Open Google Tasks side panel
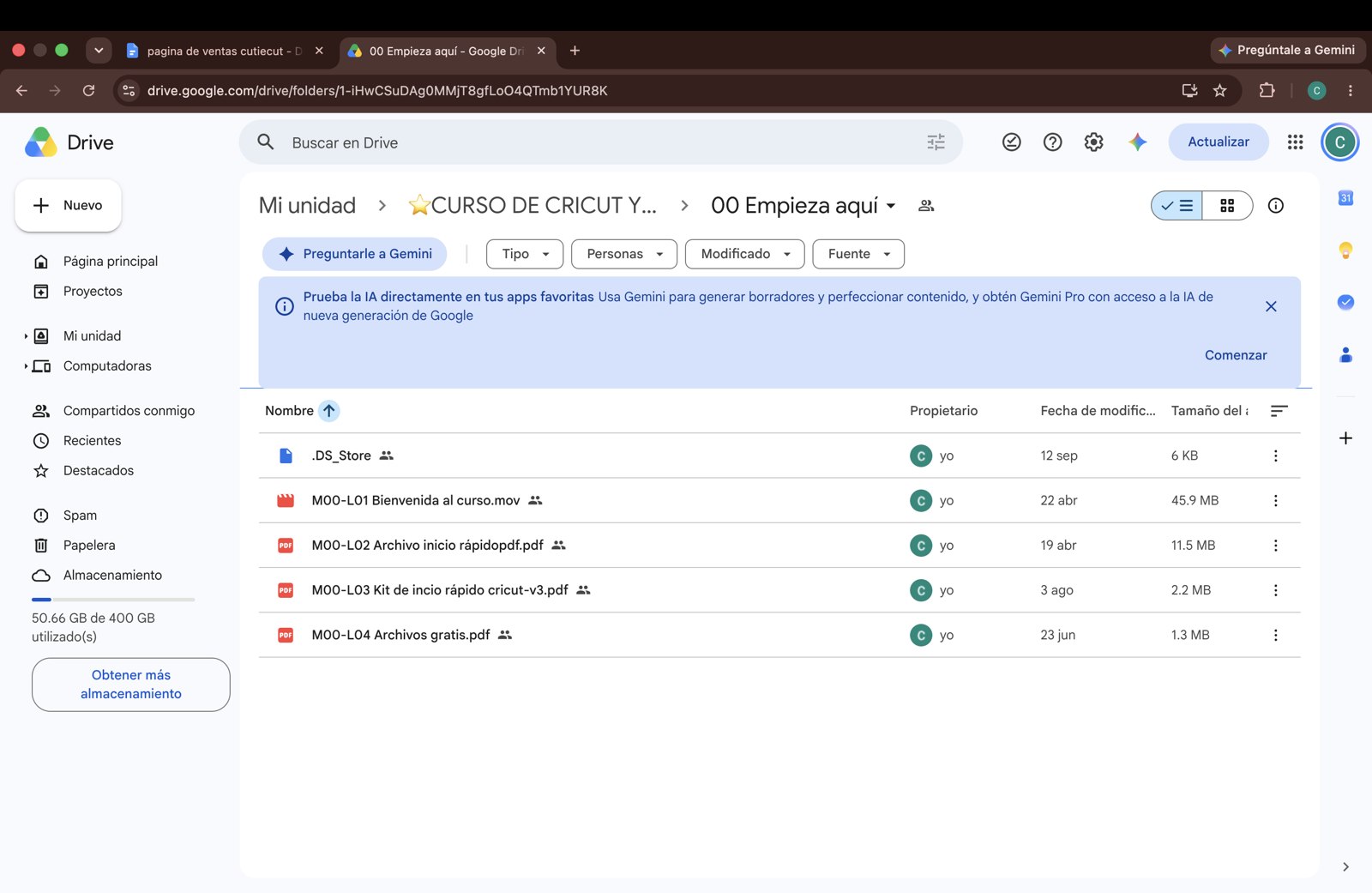This screenshot has width=1372, height=893. coord(1345,302)
